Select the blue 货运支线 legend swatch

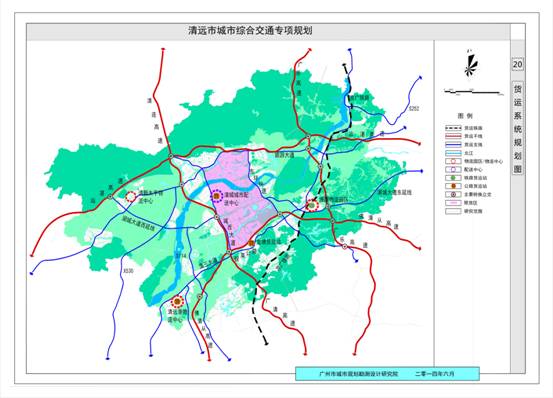(453, 145)
